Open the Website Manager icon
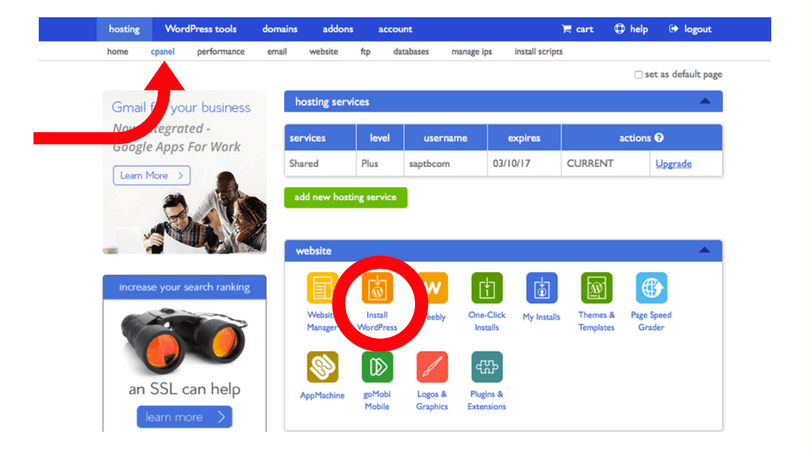Screen dimensions: 810x450 click(x=322, y=288)
